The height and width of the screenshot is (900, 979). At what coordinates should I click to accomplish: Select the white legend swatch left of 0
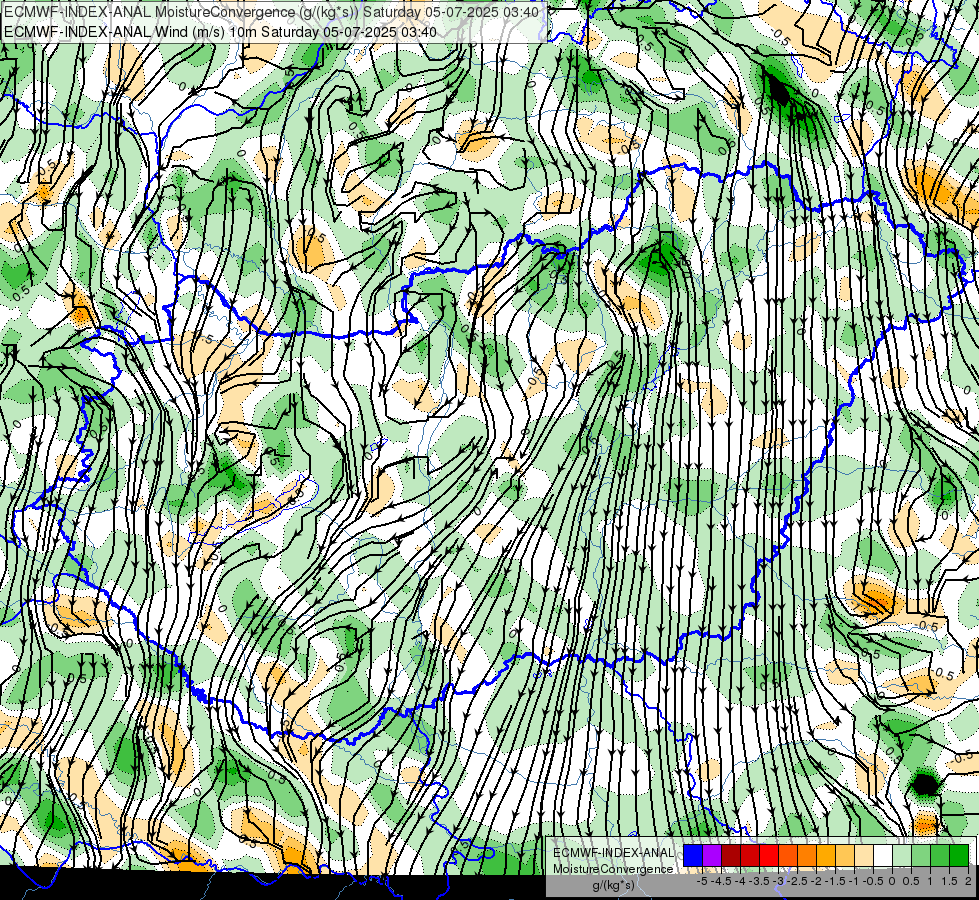click(883, 856)
